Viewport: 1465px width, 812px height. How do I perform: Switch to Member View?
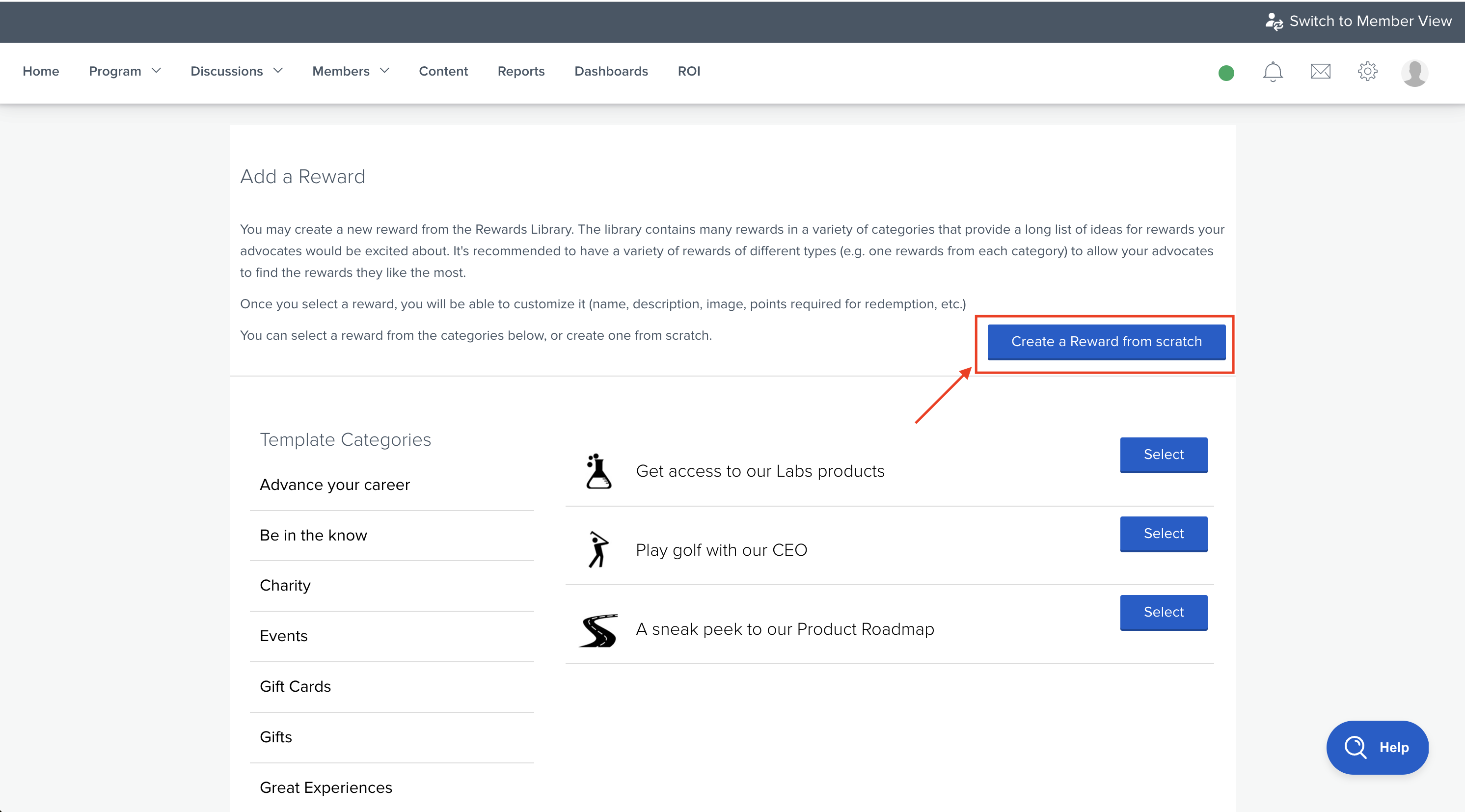pyautogui.click(x=1358, y=21)
